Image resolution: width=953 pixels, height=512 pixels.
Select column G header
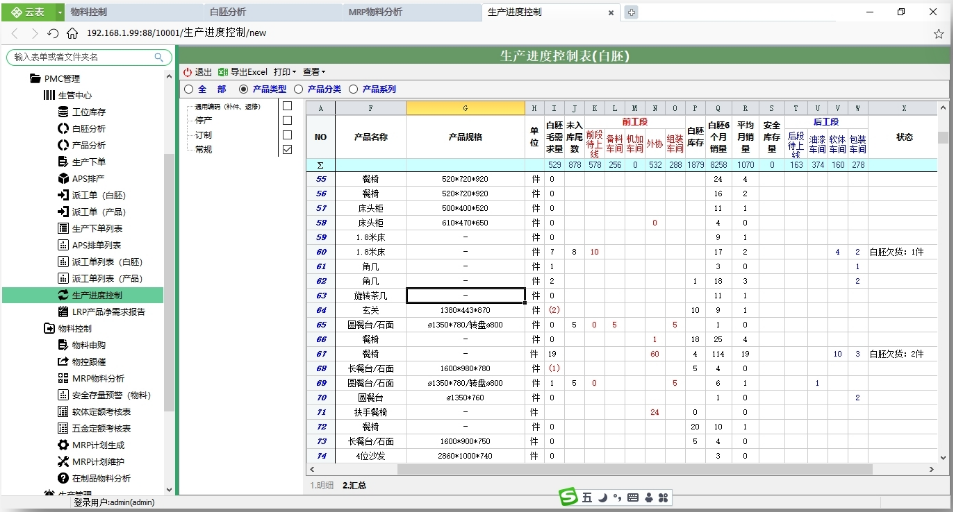466,108
